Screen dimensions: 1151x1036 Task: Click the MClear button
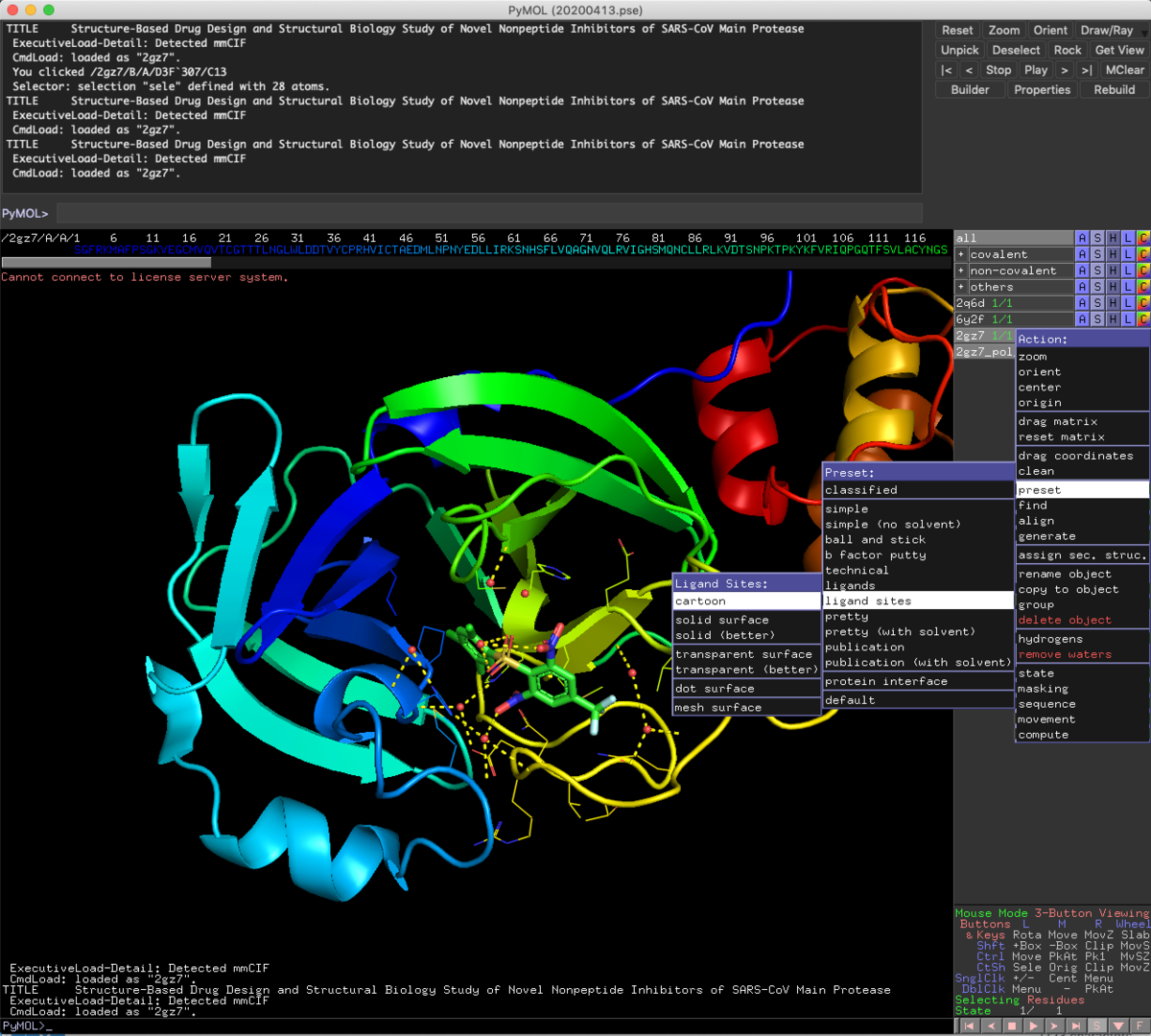point(1124,70)
